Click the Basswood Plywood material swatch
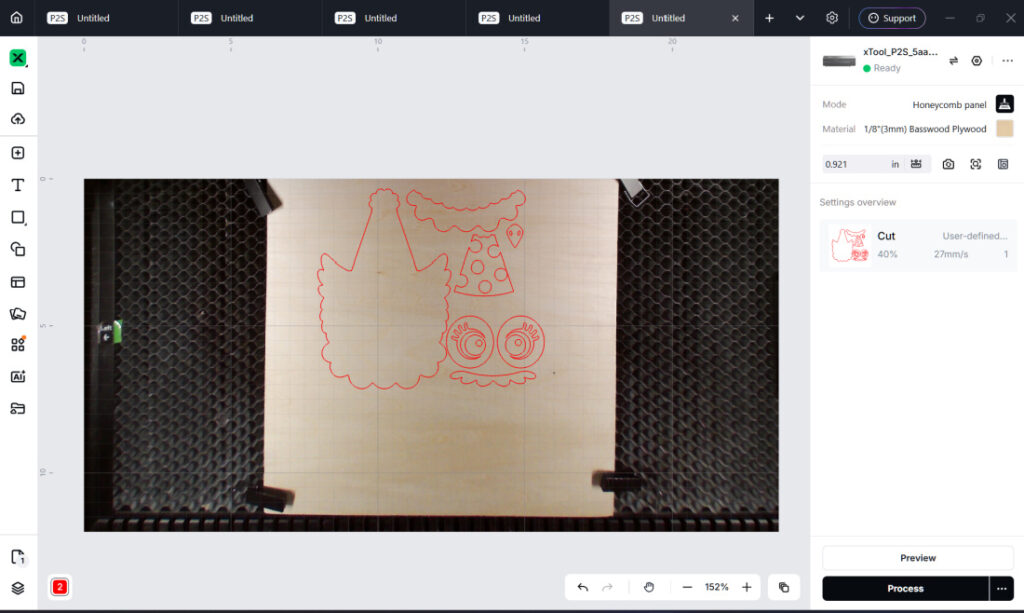Viewport: 1024px width, 613px height. coord(1004,129)
